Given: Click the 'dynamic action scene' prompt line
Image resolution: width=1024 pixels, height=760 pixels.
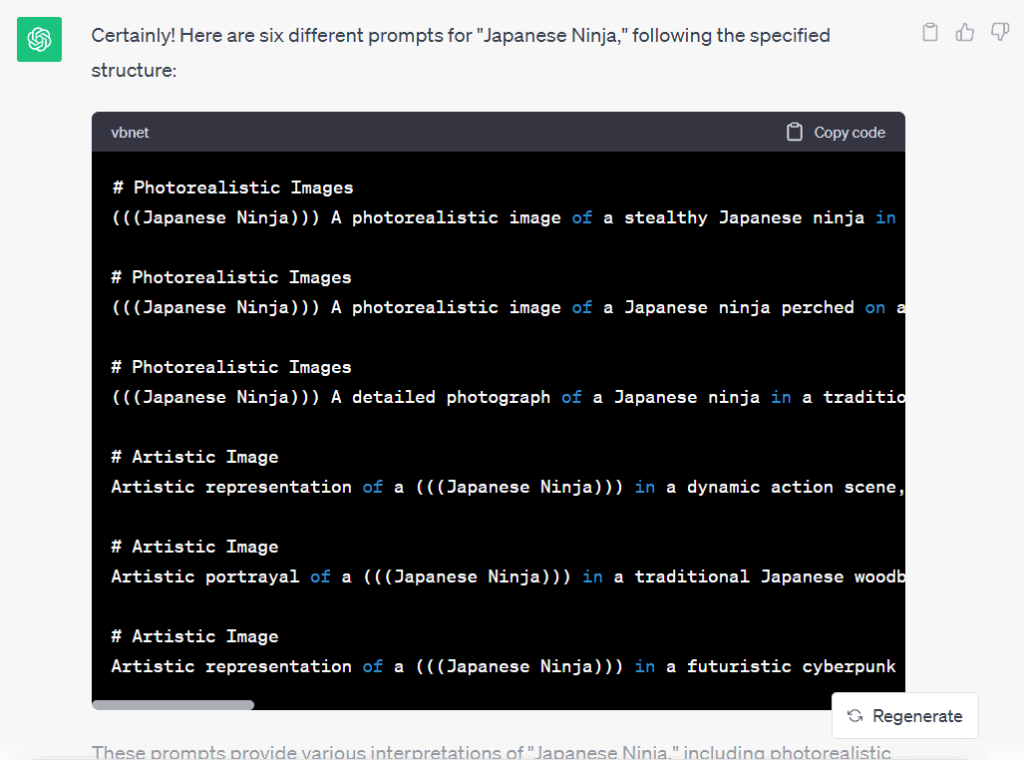Looking at the screenshot, I should (508, 487).
